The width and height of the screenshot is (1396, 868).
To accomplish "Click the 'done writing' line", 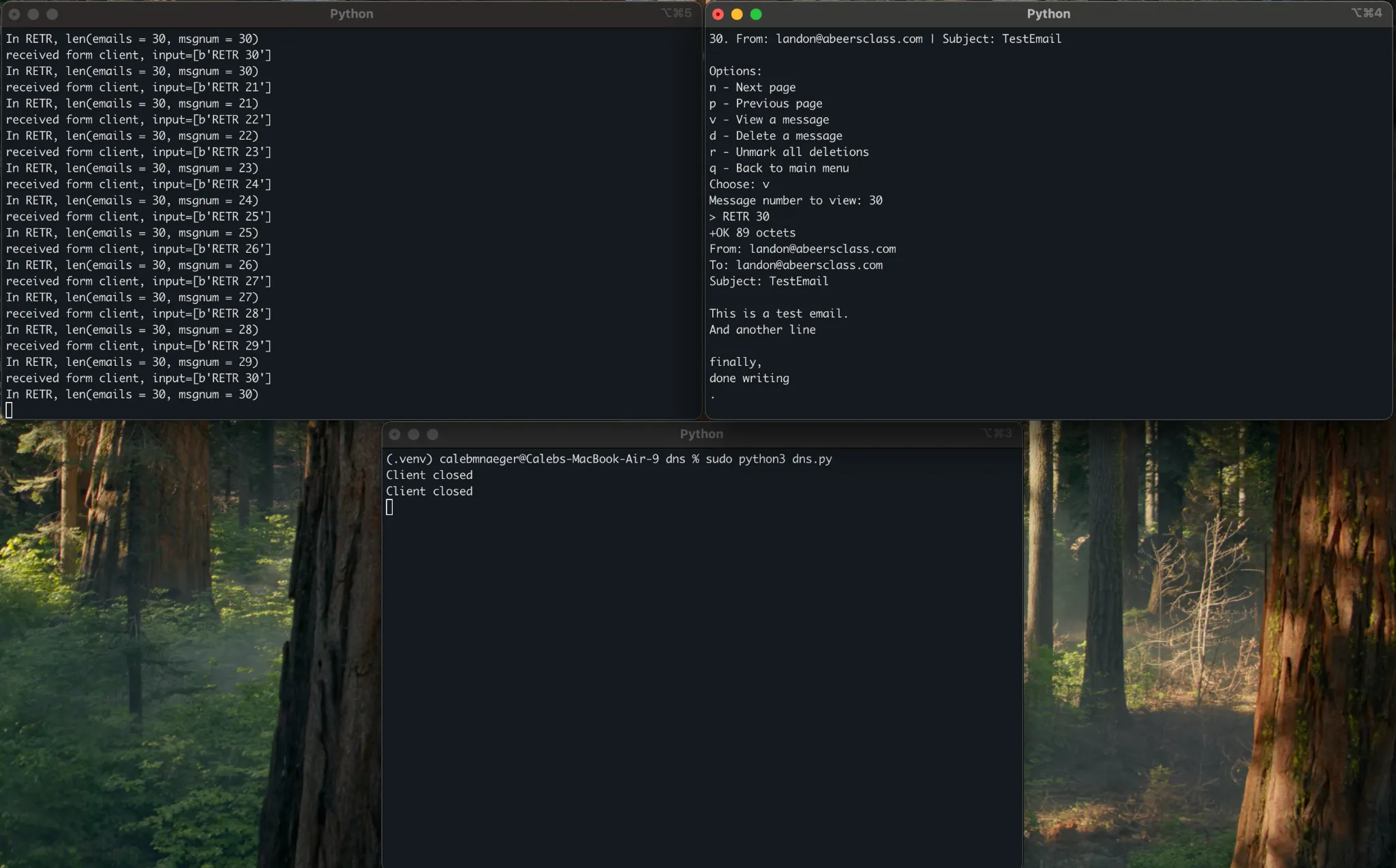I will coord(749,378).
